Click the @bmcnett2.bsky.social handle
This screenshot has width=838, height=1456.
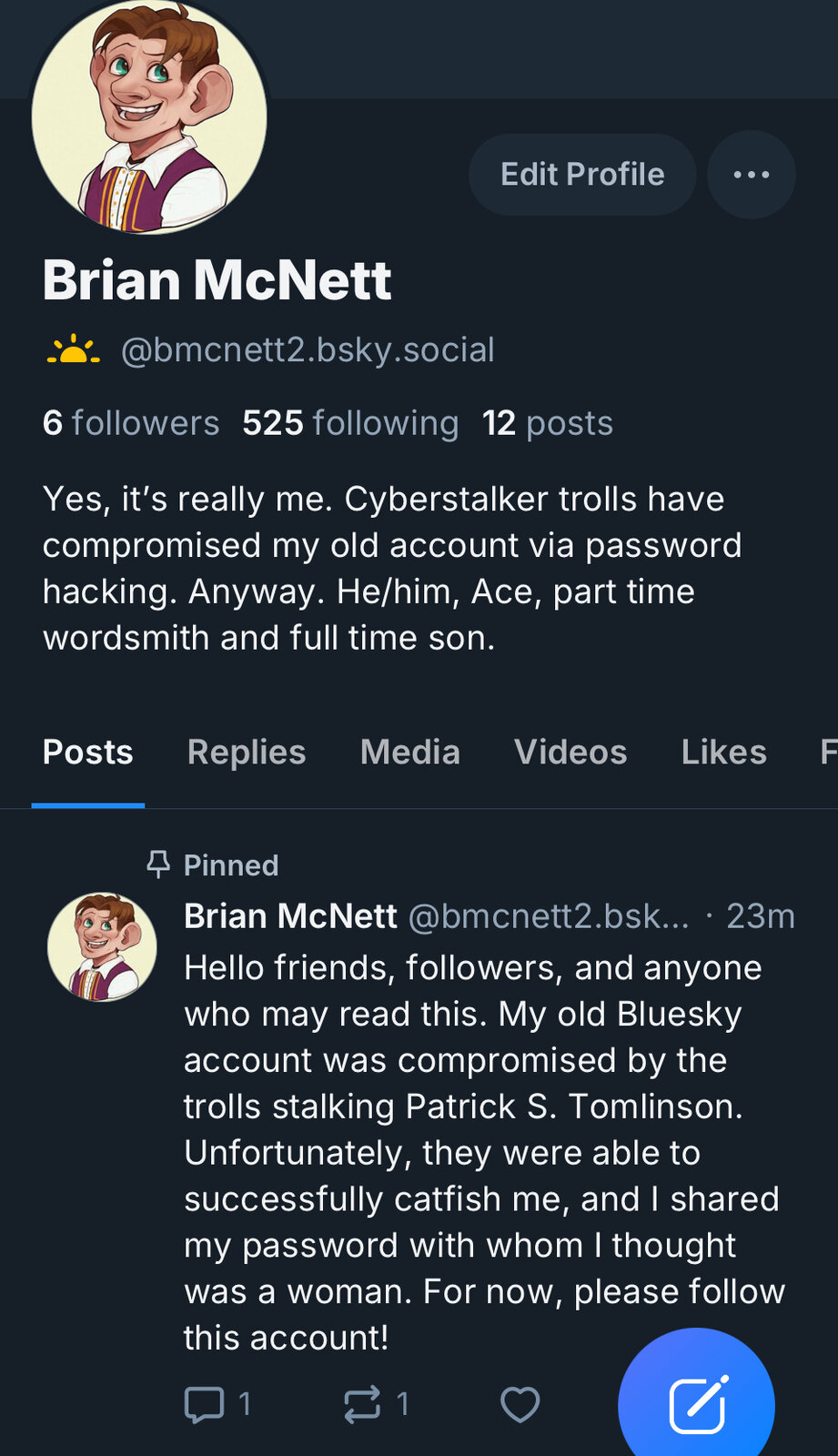pos(308,350)
